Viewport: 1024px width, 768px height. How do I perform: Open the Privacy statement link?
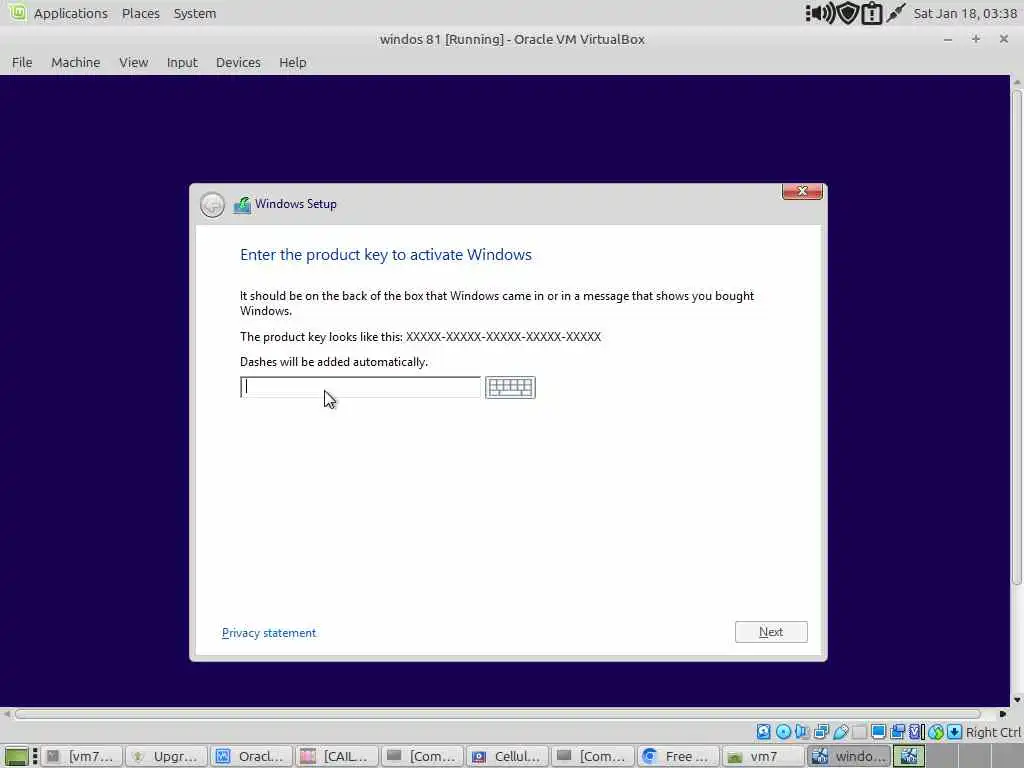(268, 632)
